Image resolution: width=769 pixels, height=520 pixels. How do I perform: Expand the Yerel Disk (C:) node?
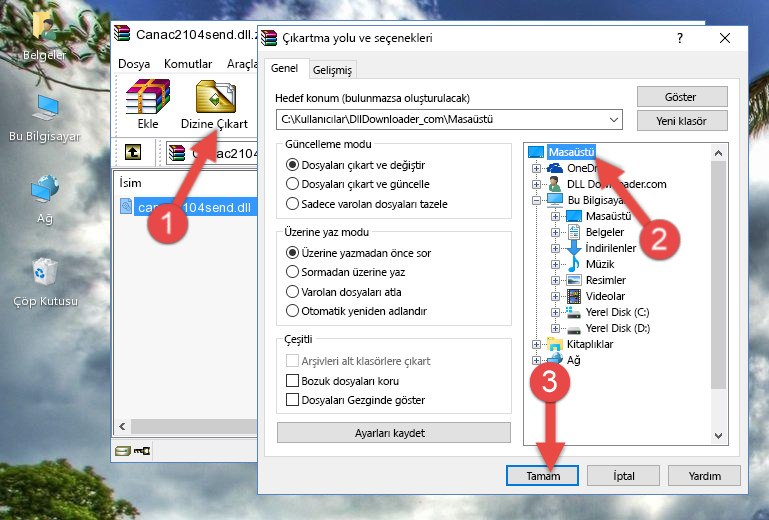pyautogui.click(x=555, y=312)
